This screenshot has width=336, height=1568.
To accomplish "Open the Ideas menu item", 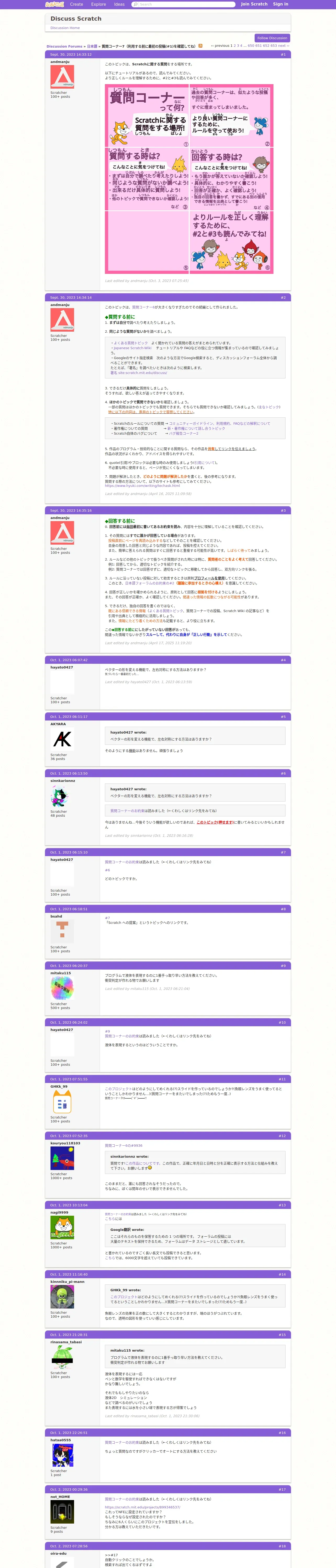I will pos(120,4).
